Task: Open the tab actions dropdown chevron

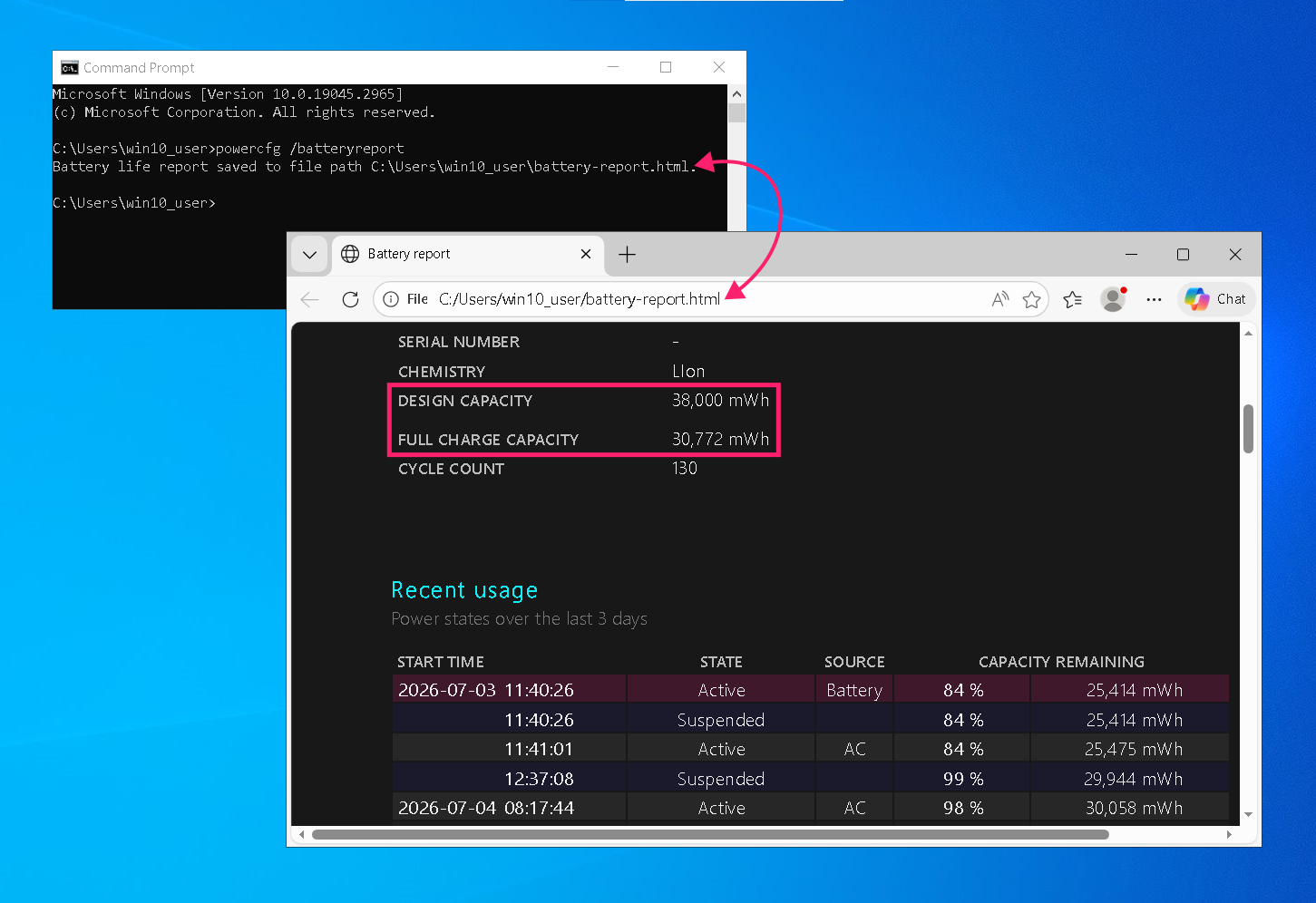Action: (309, 255)
